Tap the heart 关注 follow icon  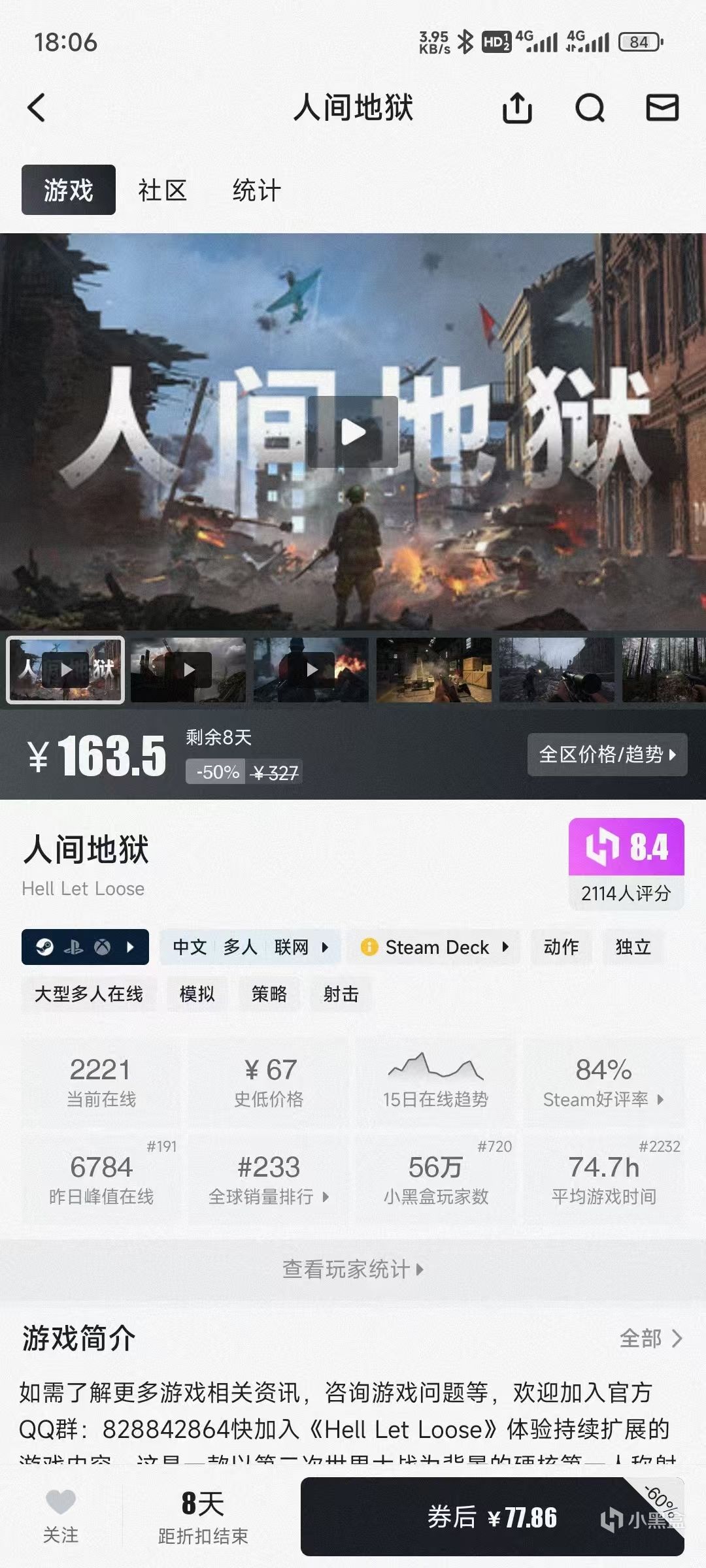pyautogui.click(x=60, y=1503)
